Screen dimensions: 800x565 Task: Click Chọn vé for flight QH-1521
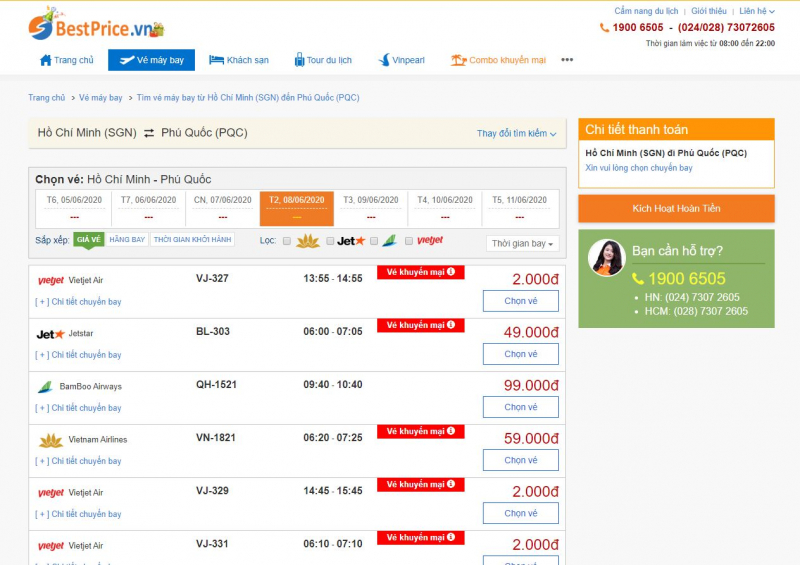520,407
